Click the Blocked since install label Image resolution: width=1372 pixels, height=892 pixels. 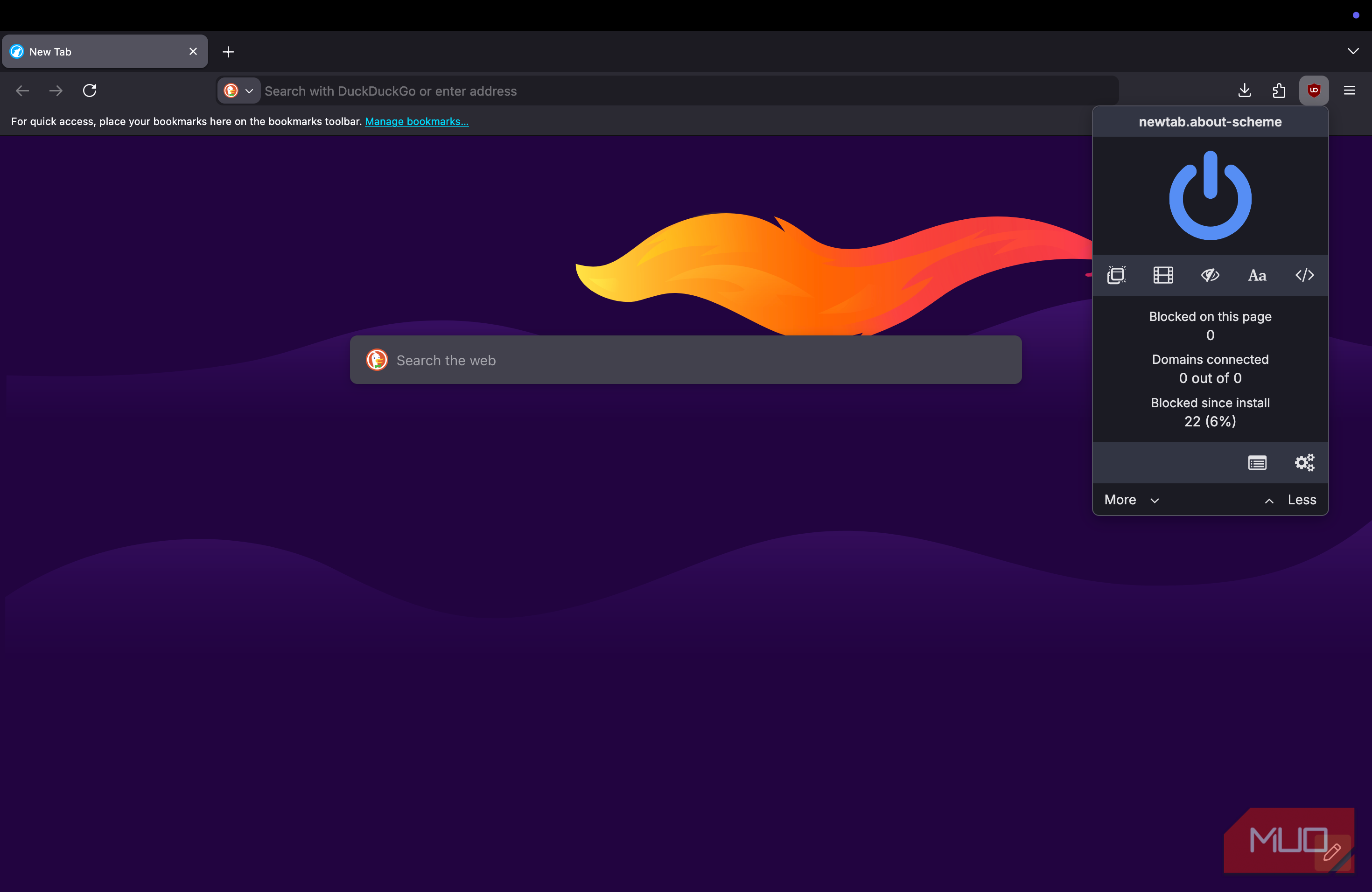pyautogui.click(x=1210, y=403)
